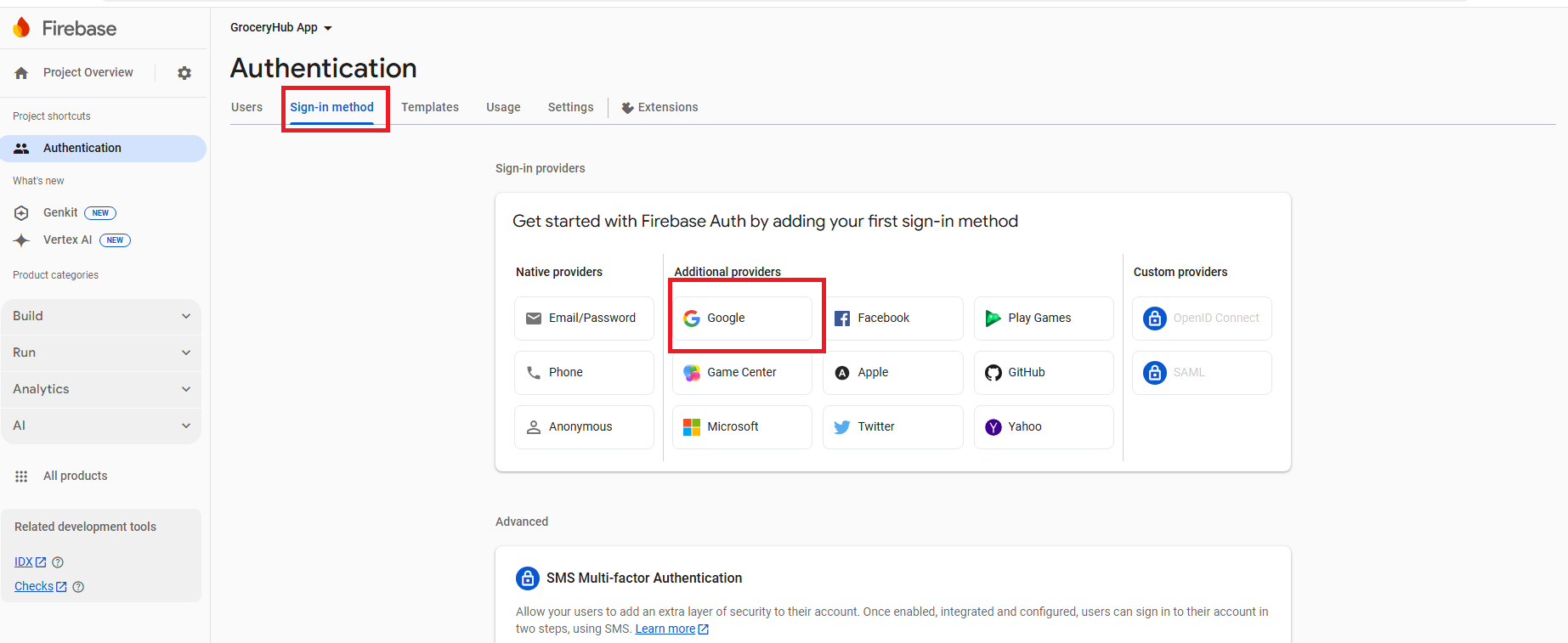Expand the Run category
The width and height of the screenshot is (1568, 643).
click(x=101, y=353)
